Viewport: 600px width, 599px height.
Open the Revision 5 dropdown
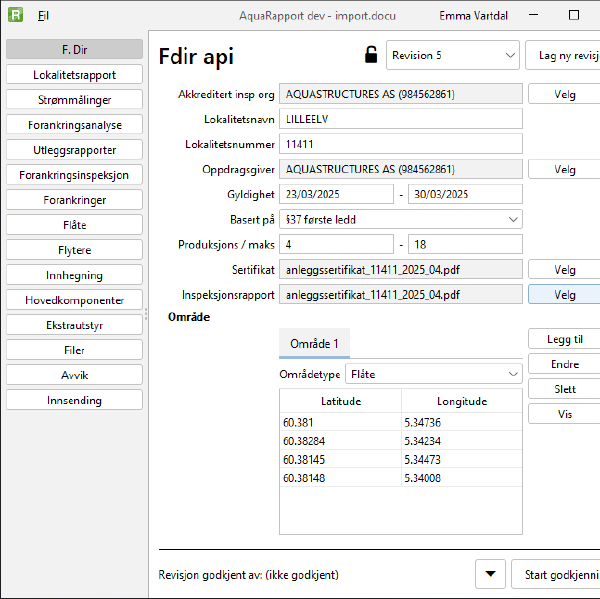click(452, 56)
